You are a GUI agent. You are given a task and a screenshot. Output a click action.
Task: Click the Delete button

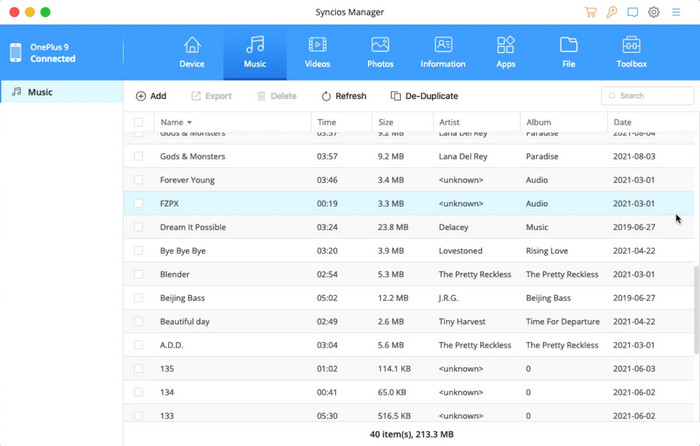tap(277, 96)
